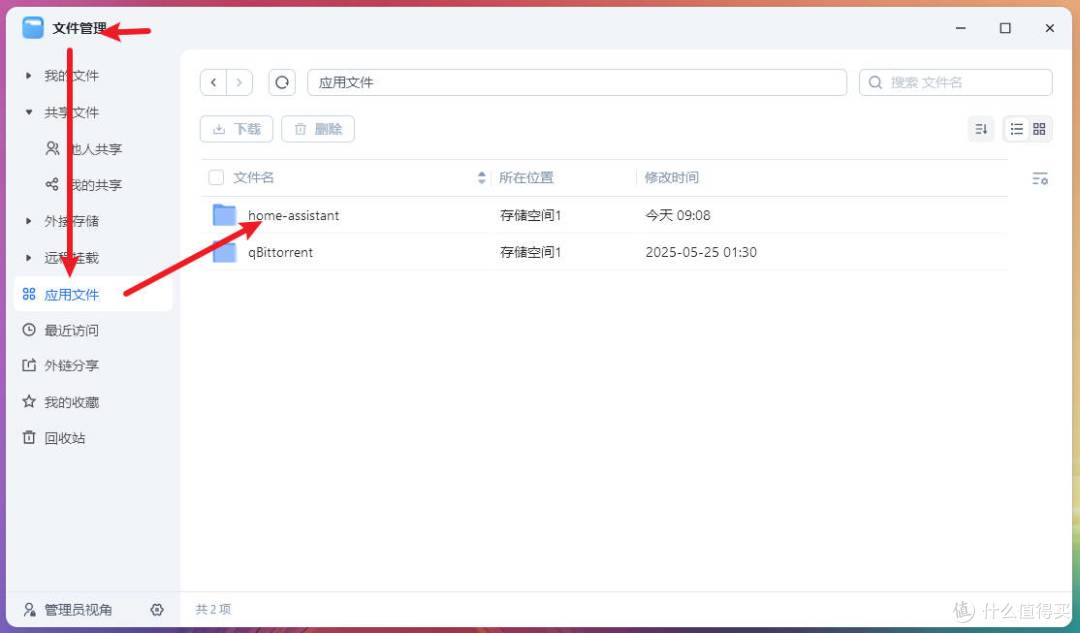1080x633 pixels.
Task: Open 我的收藏 in the sidebar
Action: [x=72, y=402]
